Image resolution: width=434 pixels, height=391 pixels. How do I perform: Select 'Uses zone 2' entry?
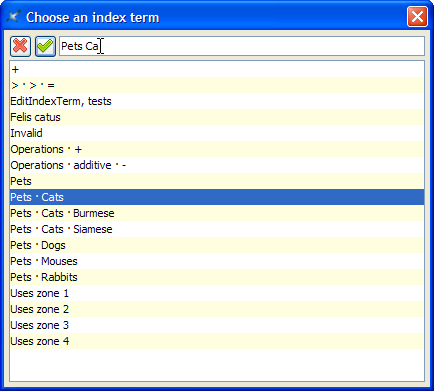coord(217,309)
